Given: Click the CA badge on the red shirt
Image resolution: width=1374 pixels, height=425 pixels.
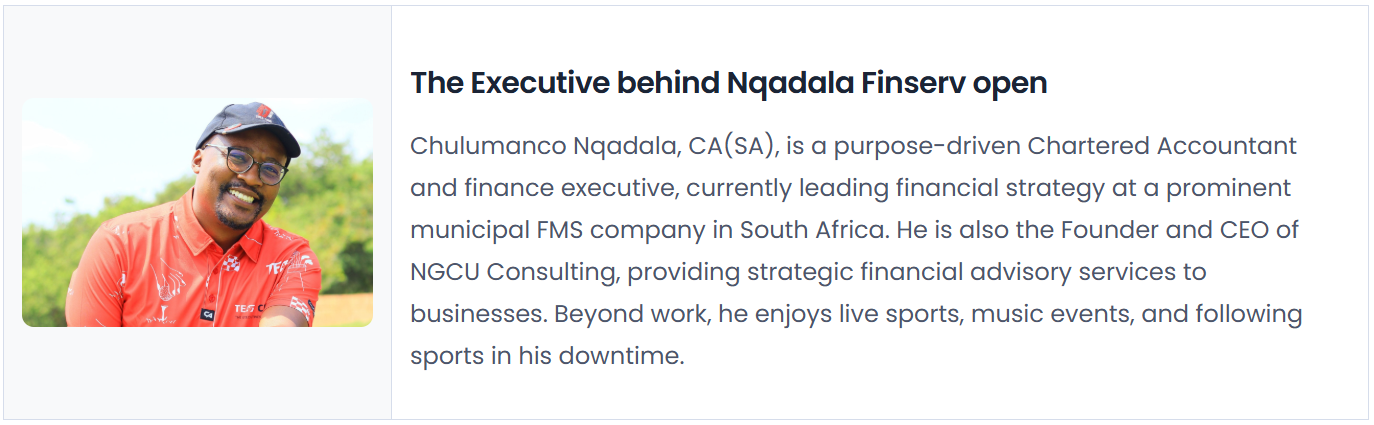Looking at the screenshot, I should tap(208, 314).
